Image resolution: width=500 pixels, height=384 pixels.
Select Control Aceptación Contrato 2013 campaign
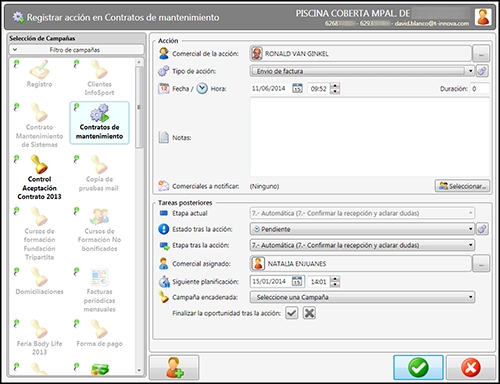click(39, 177)
